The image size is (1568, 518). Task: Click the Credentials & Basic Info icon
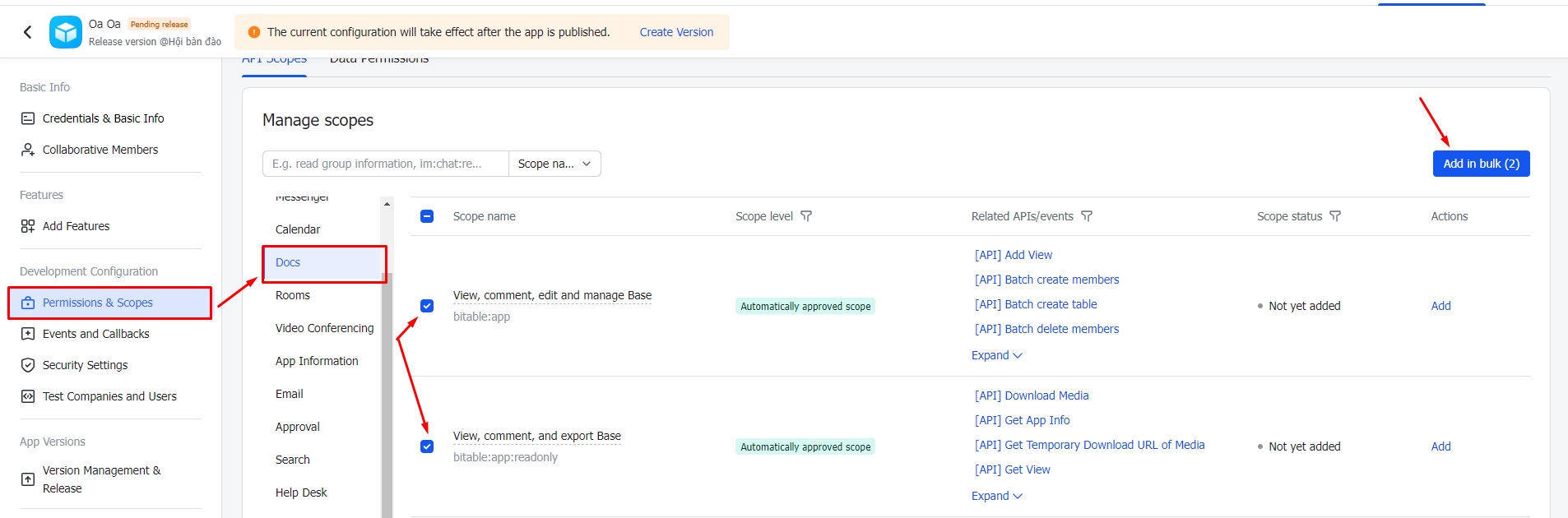click(28, 118)
